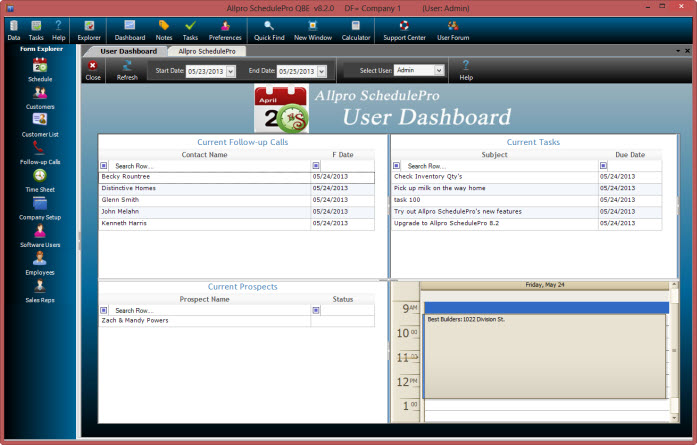Toggle the Explorer panel
The image size is (697, 445).
89,31
